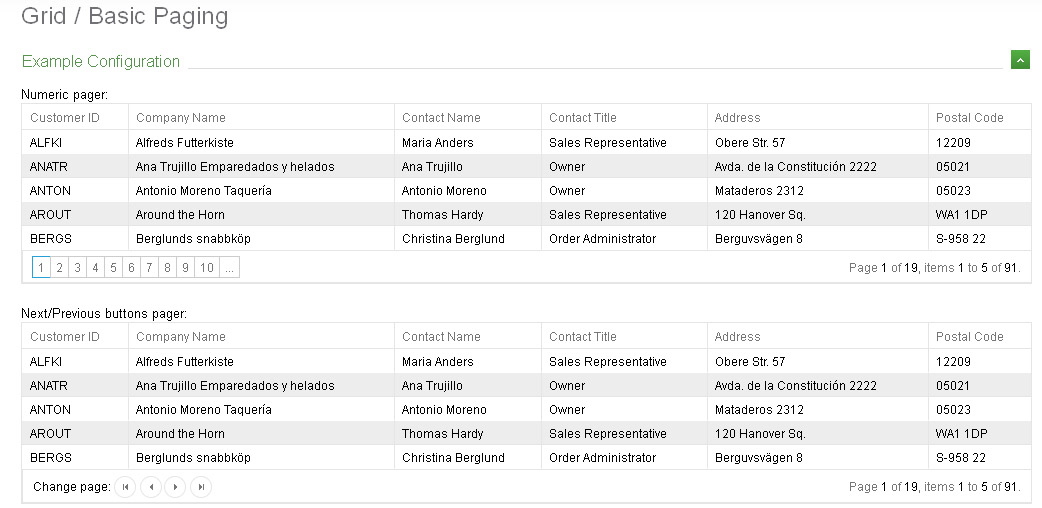1042x508 pixels.
Task: Click Address header in bottom grid
Action: point(738,337)
